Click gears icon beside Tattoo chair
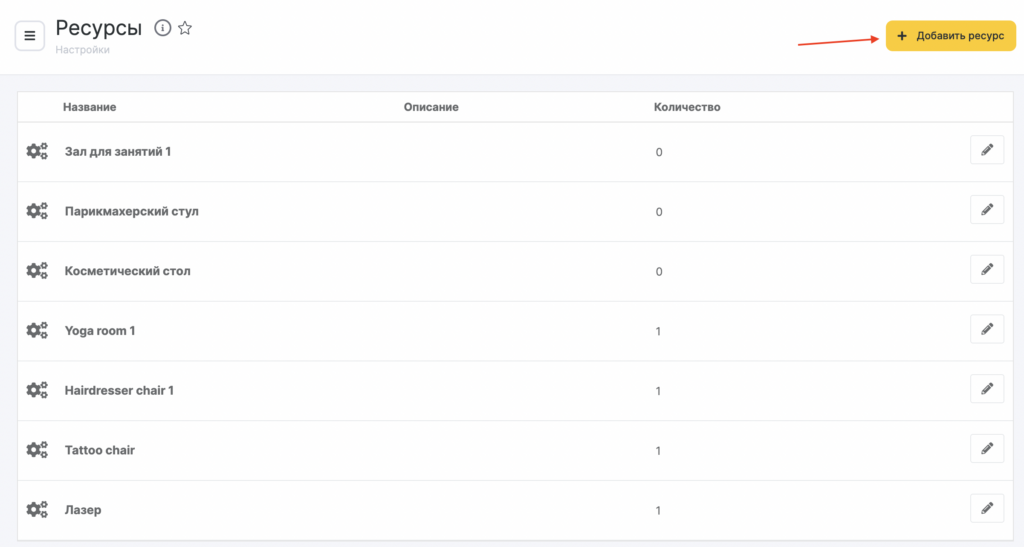1024x547 pixels. point(37,450)
